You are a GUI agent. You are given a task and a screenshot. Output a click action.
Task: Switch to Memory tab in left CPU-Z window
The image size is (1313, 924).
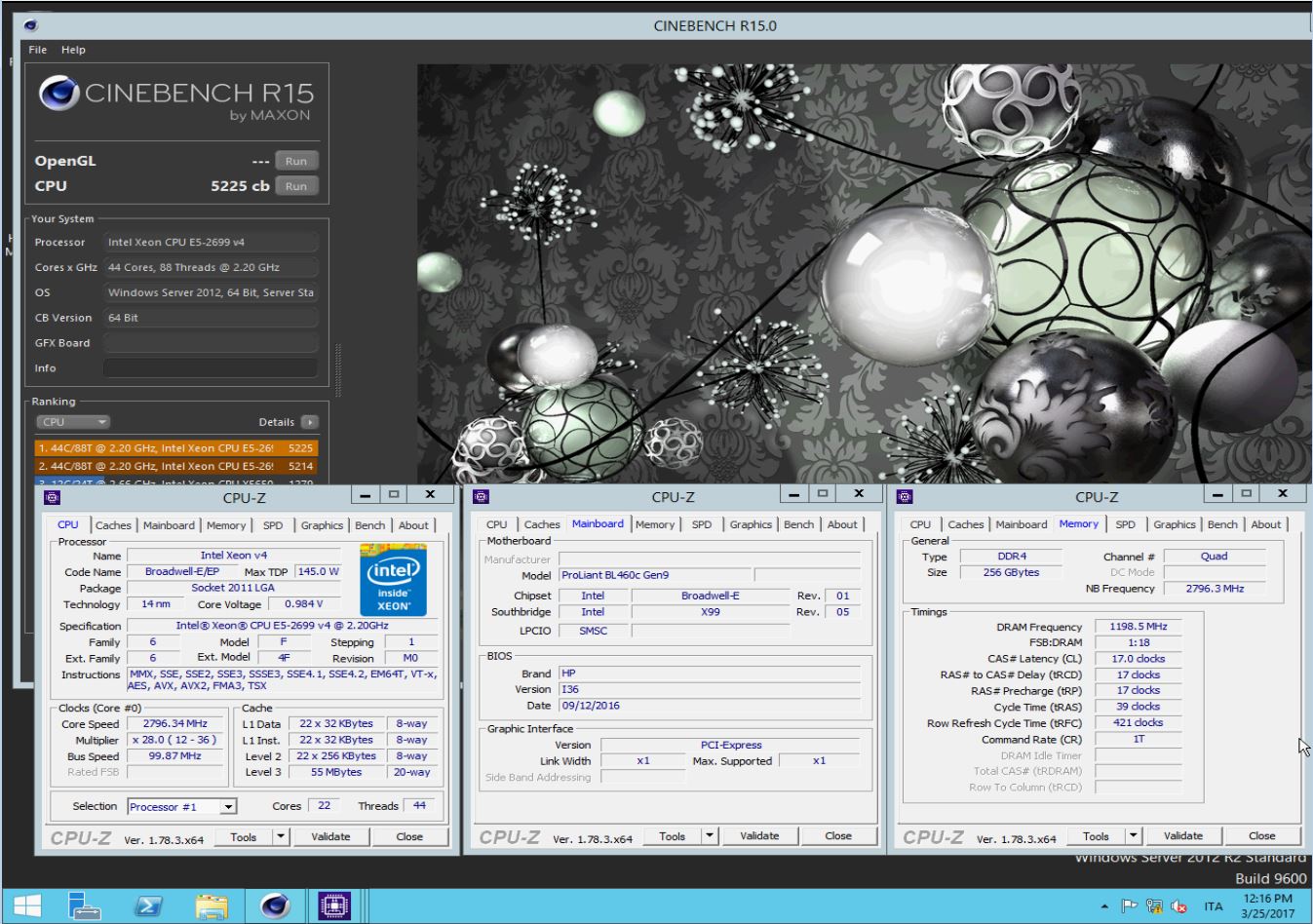click(226, 525)
